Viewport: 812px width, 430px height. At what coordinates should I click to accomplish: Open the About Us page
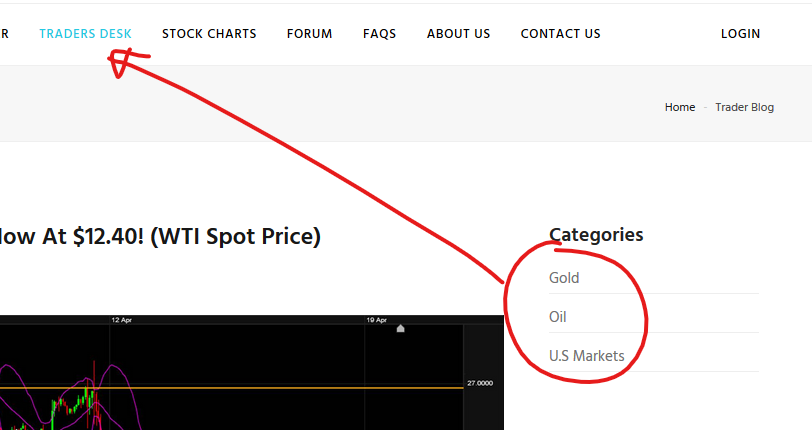(x=458, y=34)
